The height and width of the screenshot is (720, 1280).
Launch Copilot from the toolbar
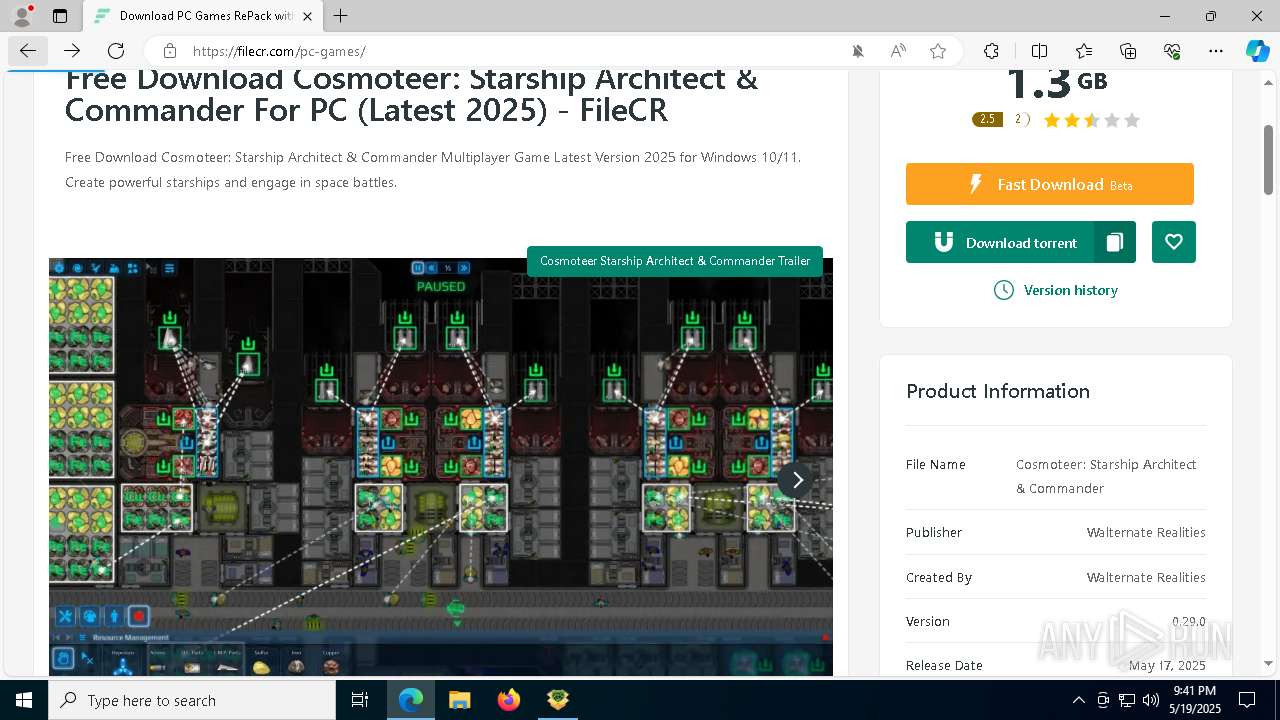(x=1257, y=51)
